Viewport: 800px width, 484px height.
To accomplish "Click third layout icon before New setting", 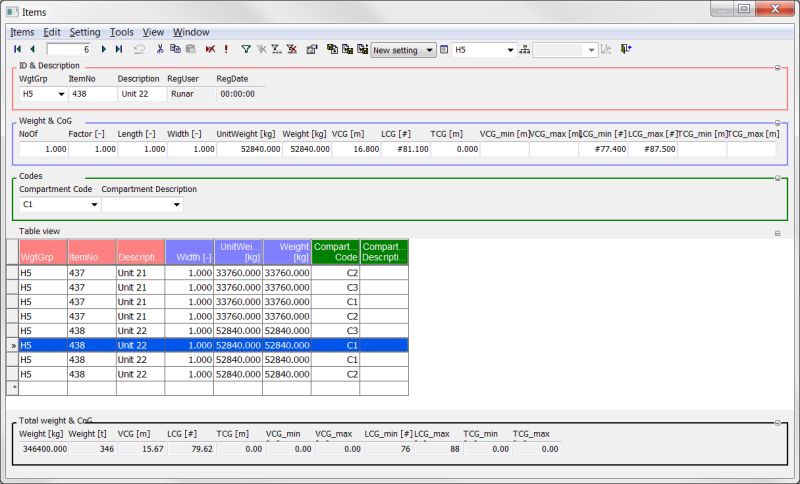I will pyautogui.click(x=363, y=49).
